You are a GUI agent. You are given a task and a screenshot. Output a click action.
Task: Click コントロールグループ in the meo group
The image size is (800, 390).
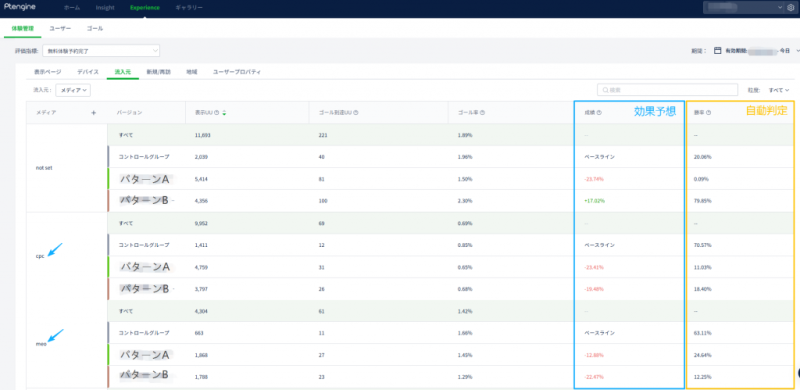click(144, 333)
